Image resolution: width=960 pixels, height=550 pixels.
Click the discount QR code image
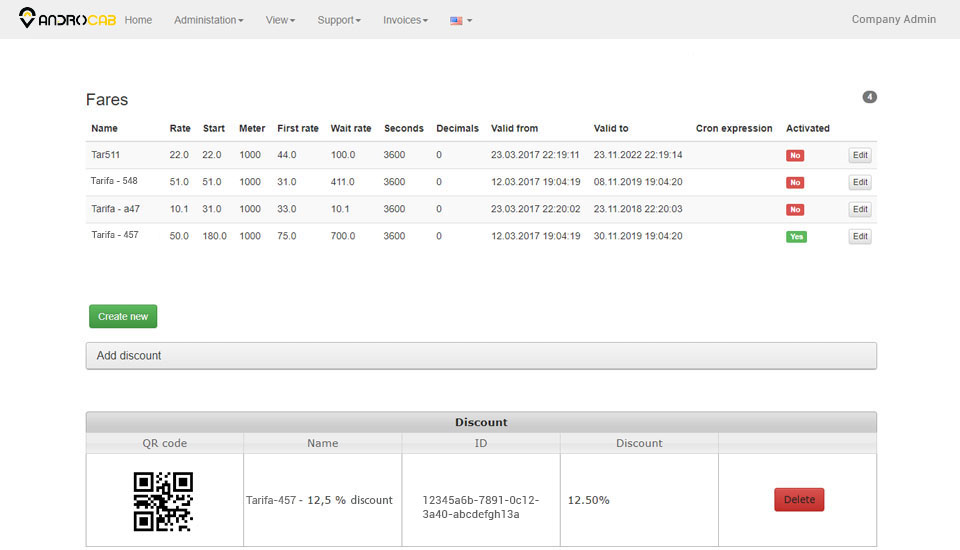point(163,501)
